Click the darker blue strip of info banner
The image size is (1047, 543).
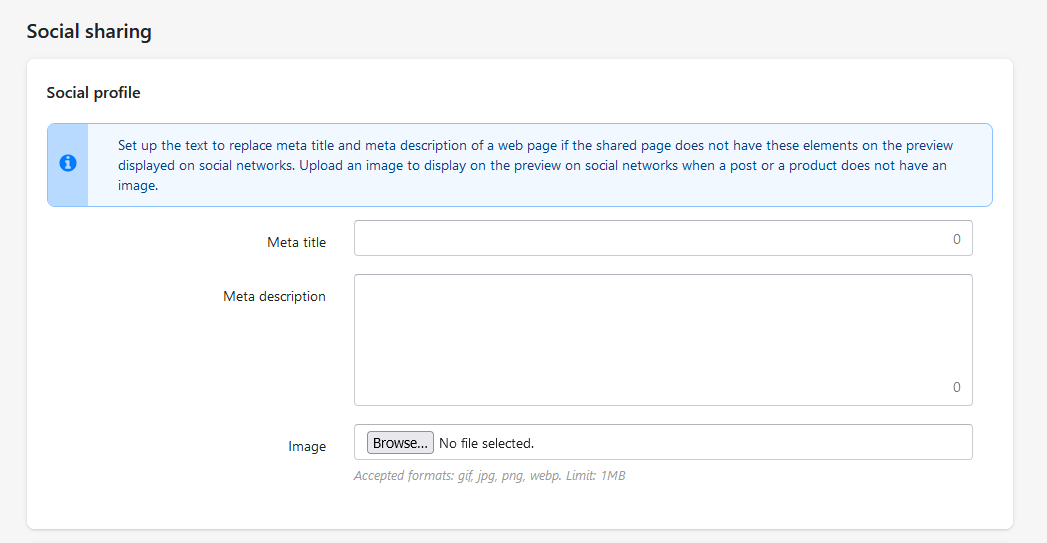(67, 165)
